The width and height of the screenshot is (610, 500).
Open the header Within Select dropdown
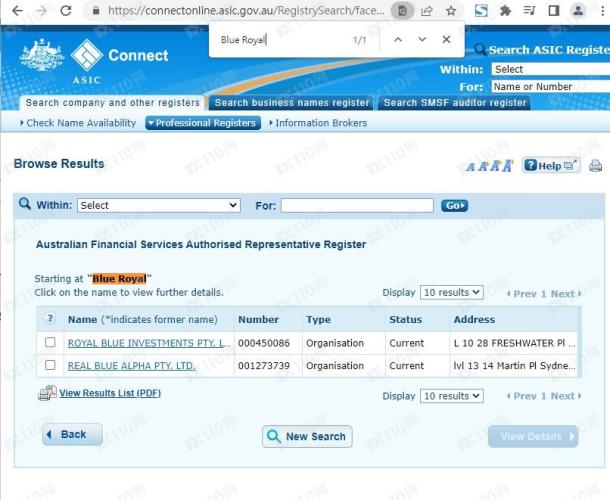tap(550, 69)
